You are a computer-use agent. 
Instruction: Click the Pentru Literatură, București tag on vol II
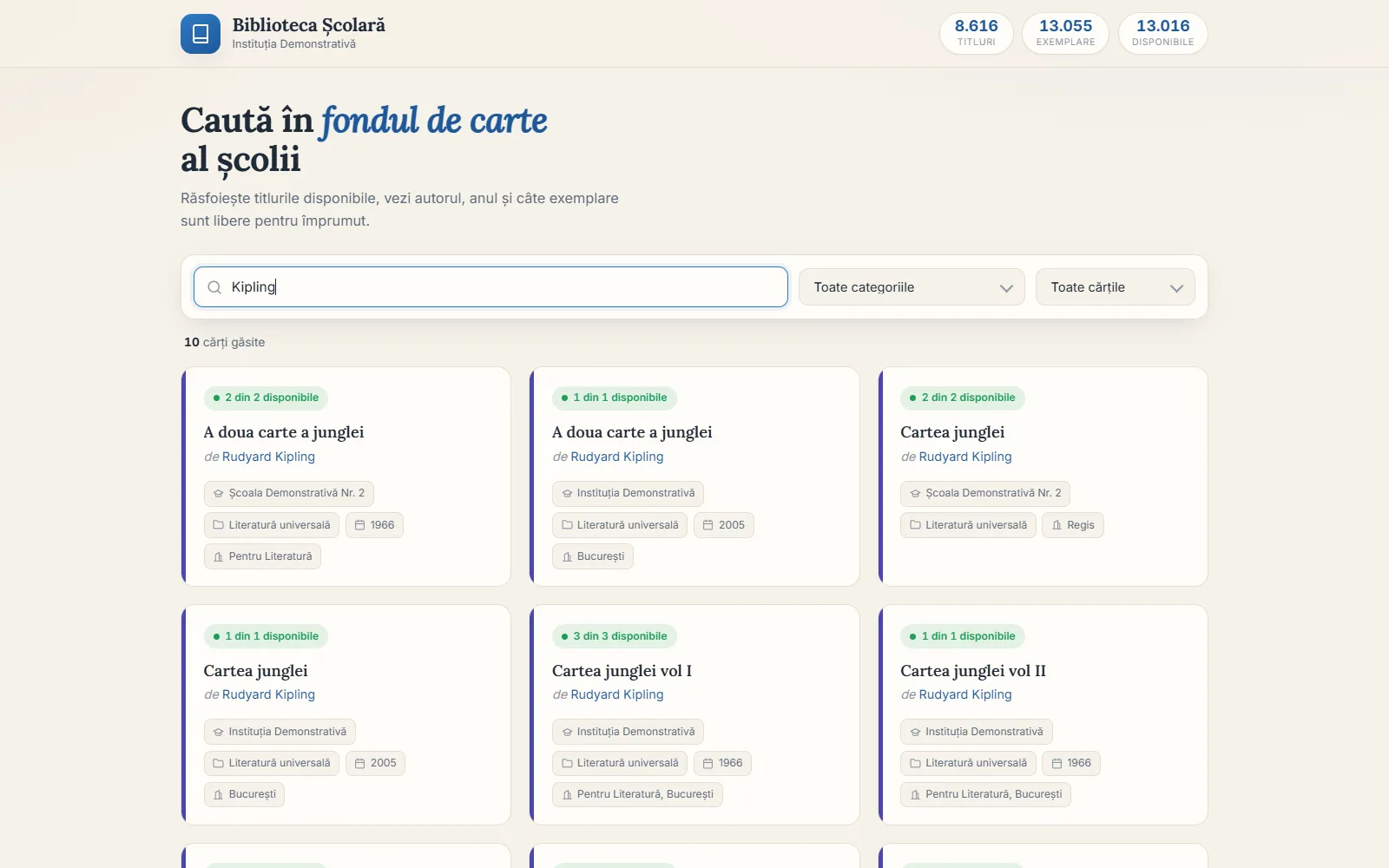point(985,794)
